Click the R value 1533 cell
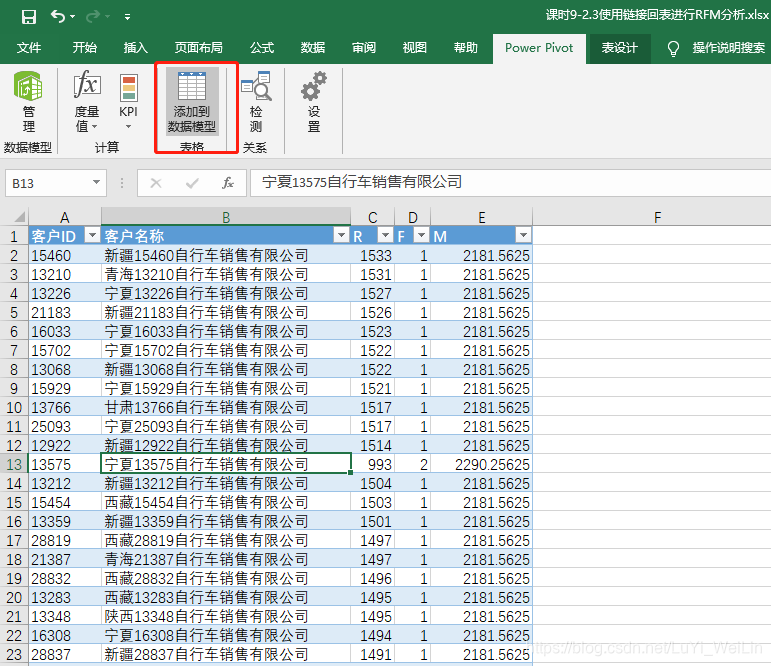Viewport: 771px width, 666px height. pos(373,255)
